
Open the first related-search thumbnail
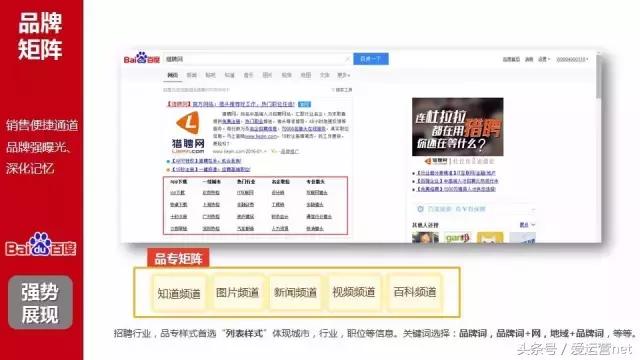tap(425, 237)
